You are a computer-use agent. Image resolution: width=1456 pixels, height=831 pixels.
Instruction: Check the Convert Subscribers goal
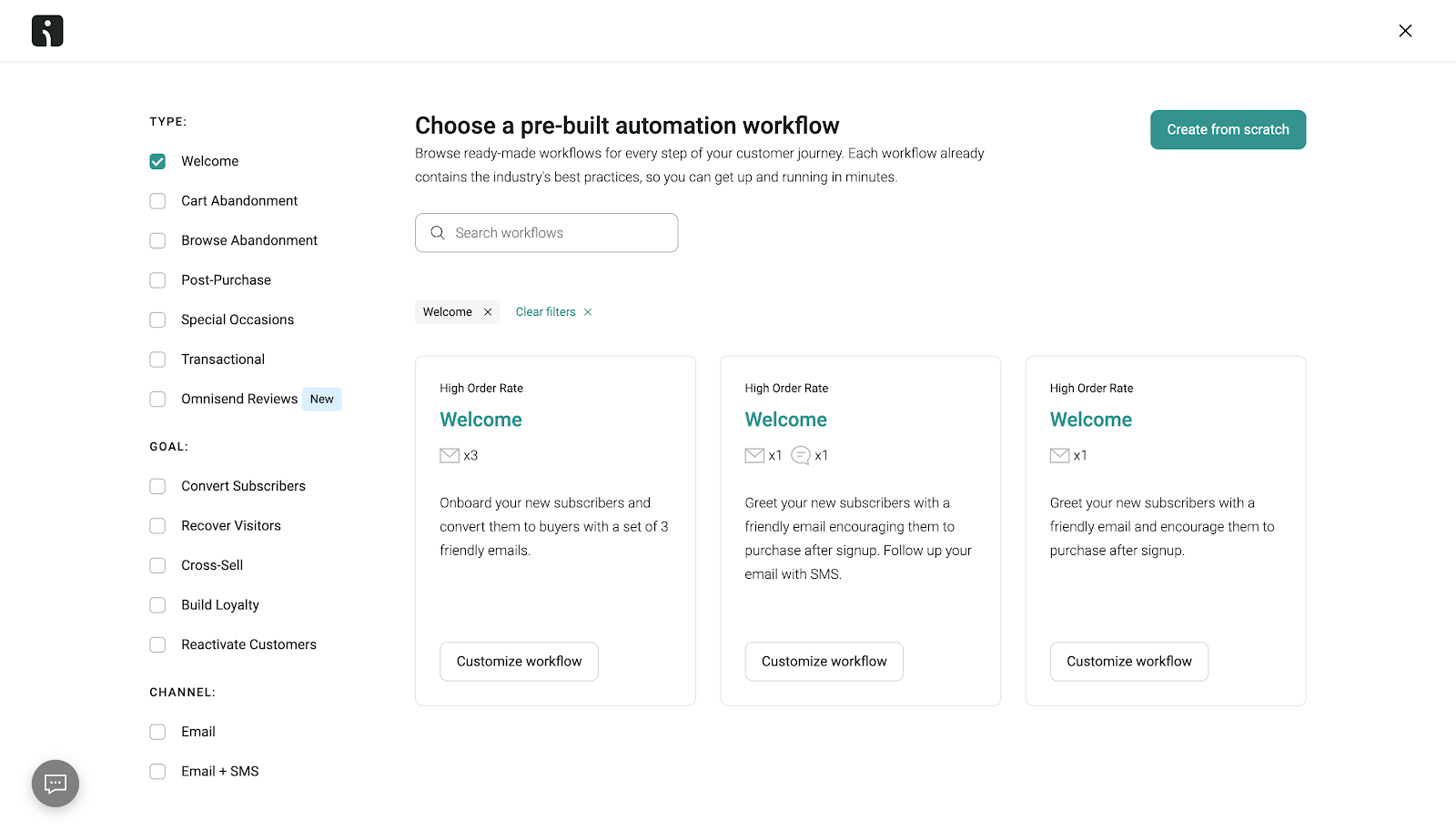click(157, 486)
